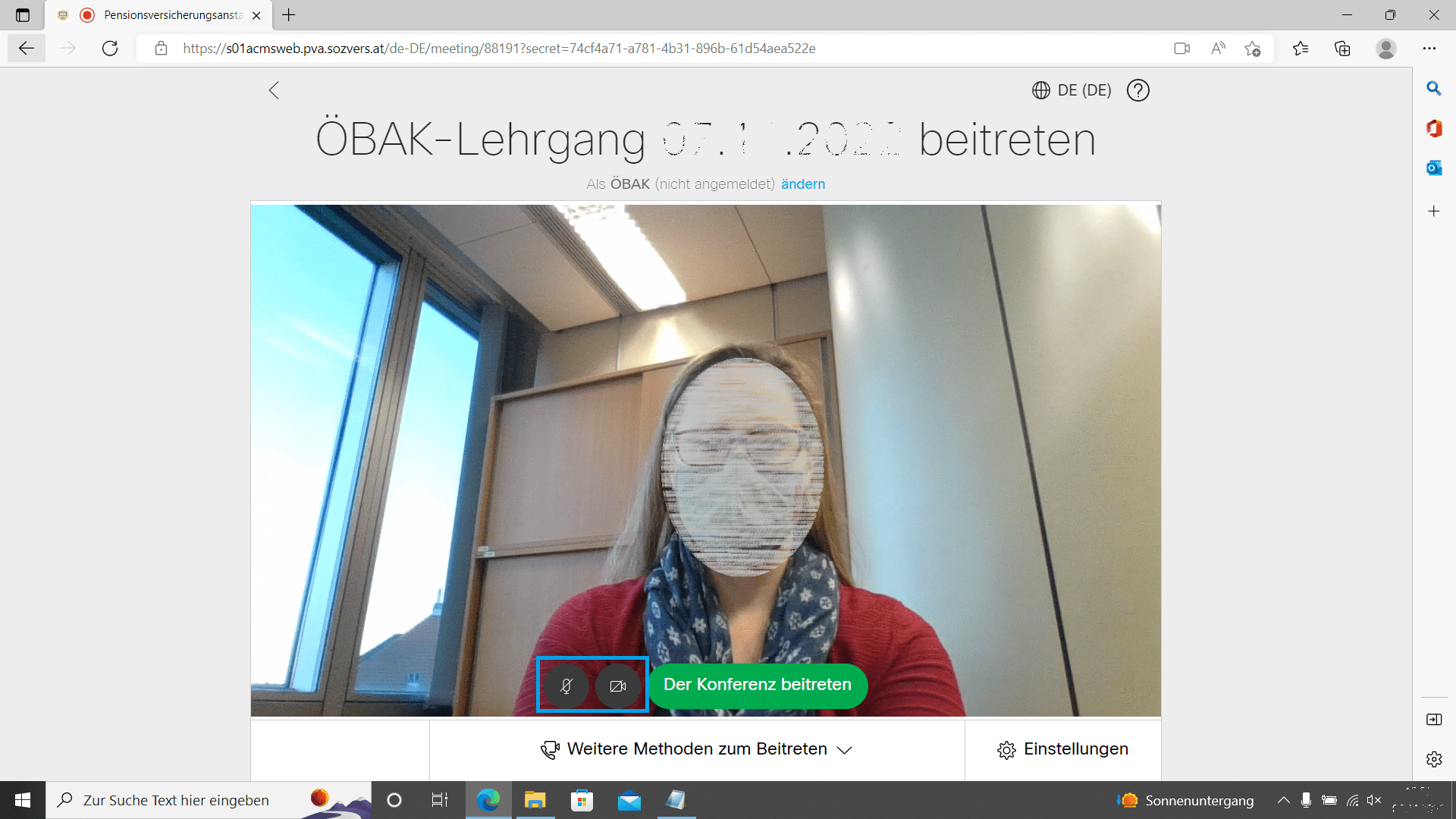
Task: Expand Weitere Methoden zum Beitreten
Action: coord(697,749)
